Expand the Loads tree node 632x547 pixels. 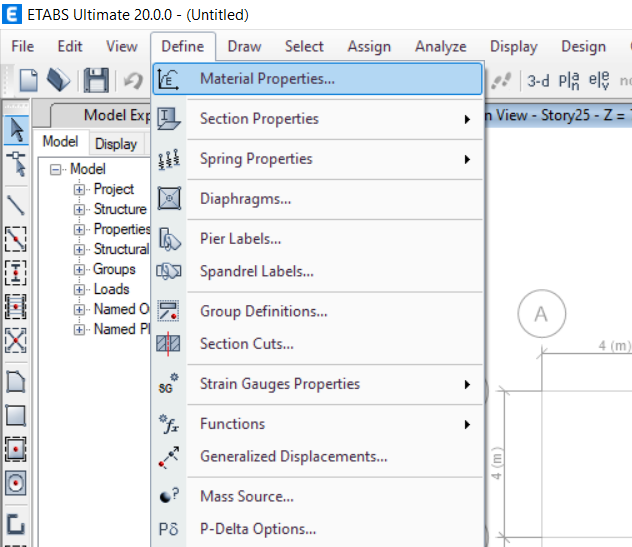click(x=79, y=289)
